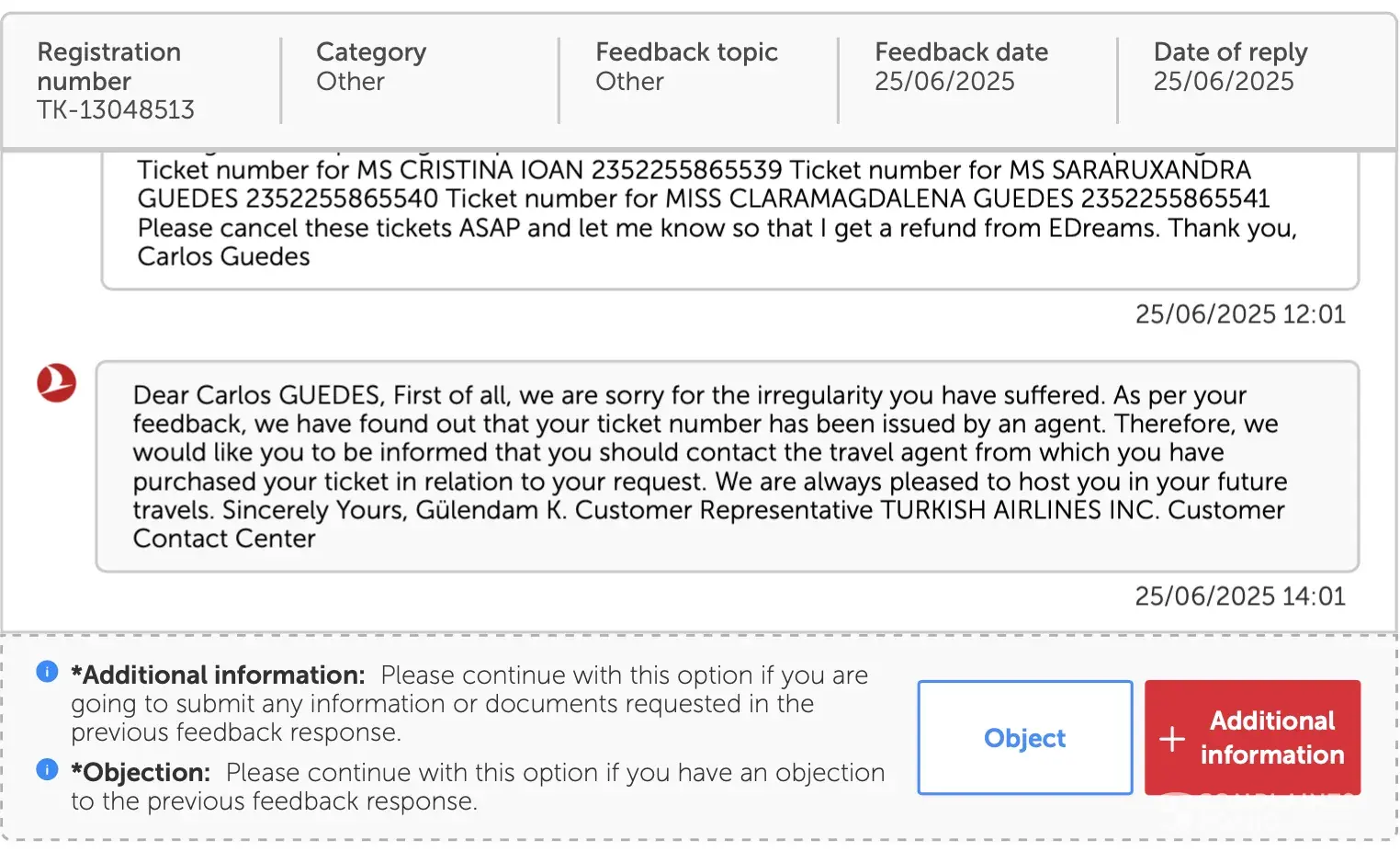The height and width of the screenshot is (851, 1400).
Task: Click the bold *Objection: label
Action: pos(141,773)
